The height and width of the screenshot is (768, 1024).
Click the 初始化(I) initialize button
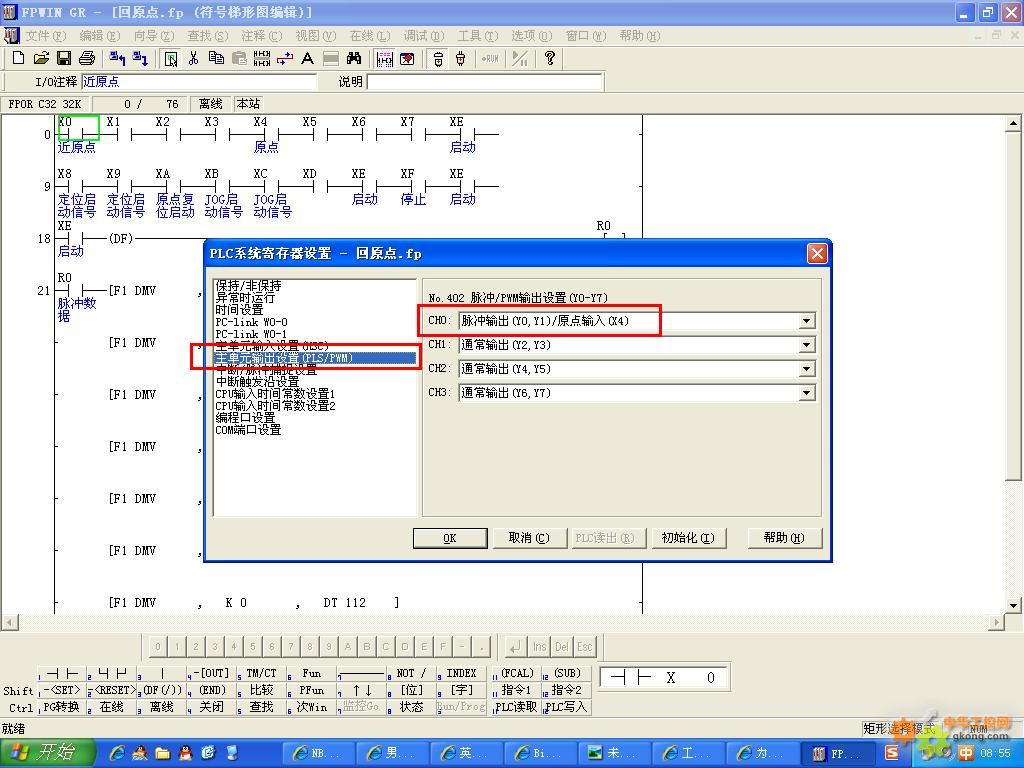[x=688, y=538]
